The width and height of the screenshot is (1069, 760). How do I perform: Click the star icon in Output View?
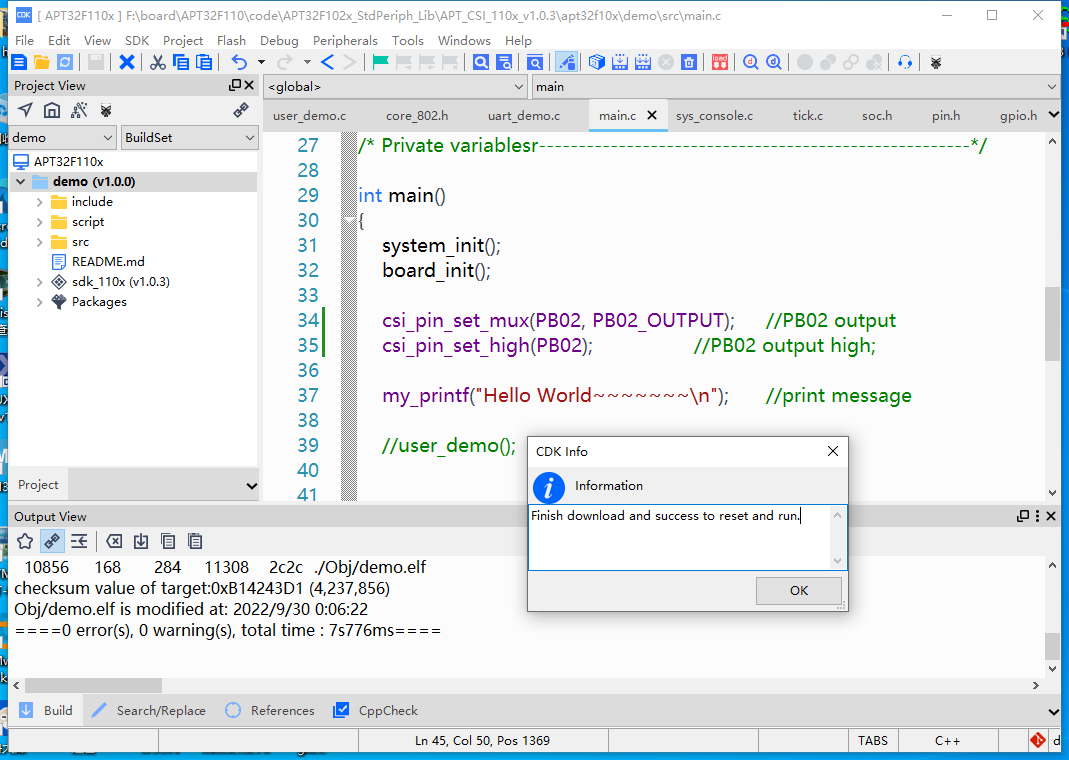tap(25, 541)
